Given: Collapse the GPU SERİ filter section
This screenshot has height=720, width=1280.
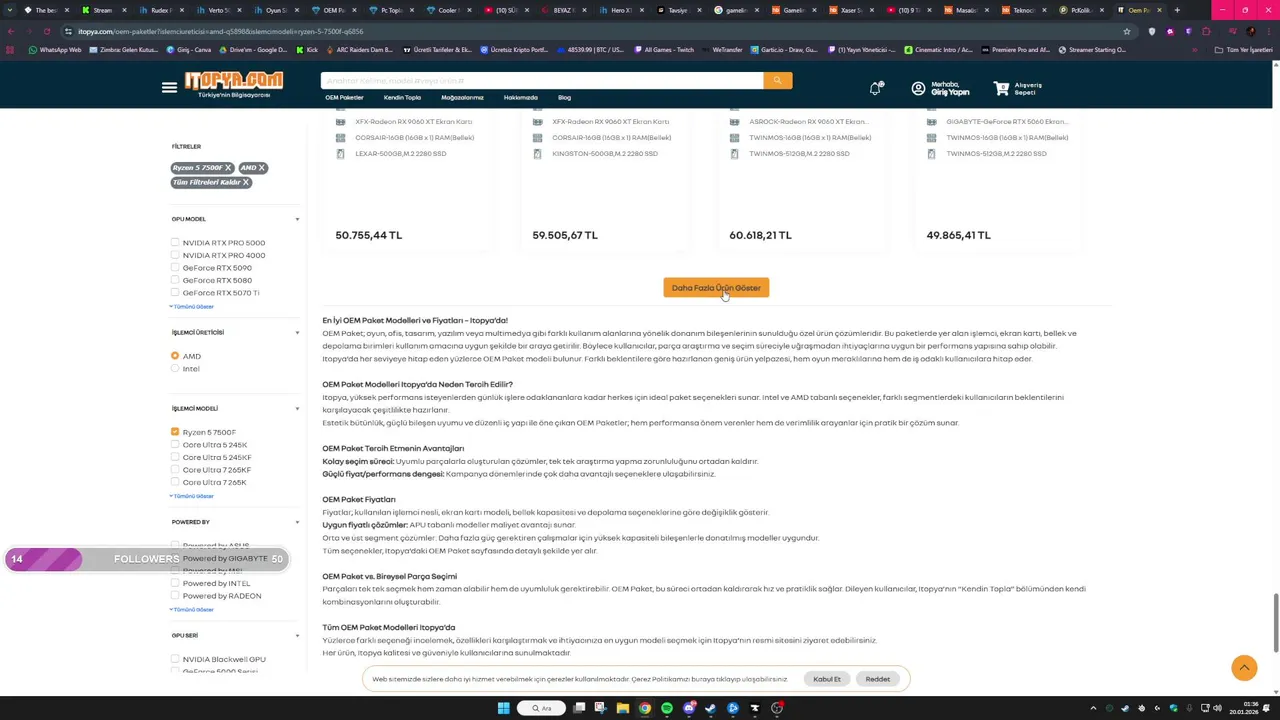Looking at the screenshot, I should click(x=297, y=635).
